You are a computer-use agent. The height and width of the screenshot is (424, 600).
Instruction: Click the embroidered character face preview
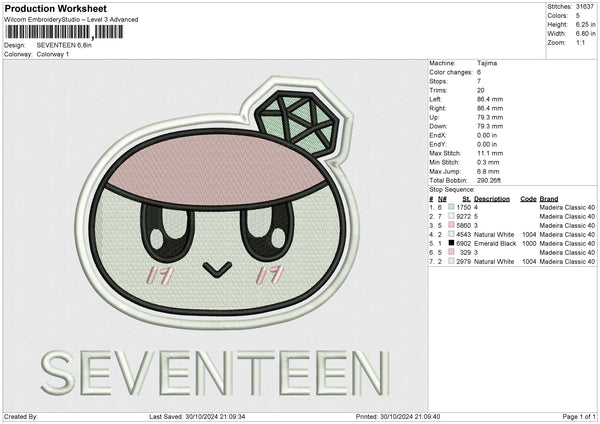click(218, 222)
